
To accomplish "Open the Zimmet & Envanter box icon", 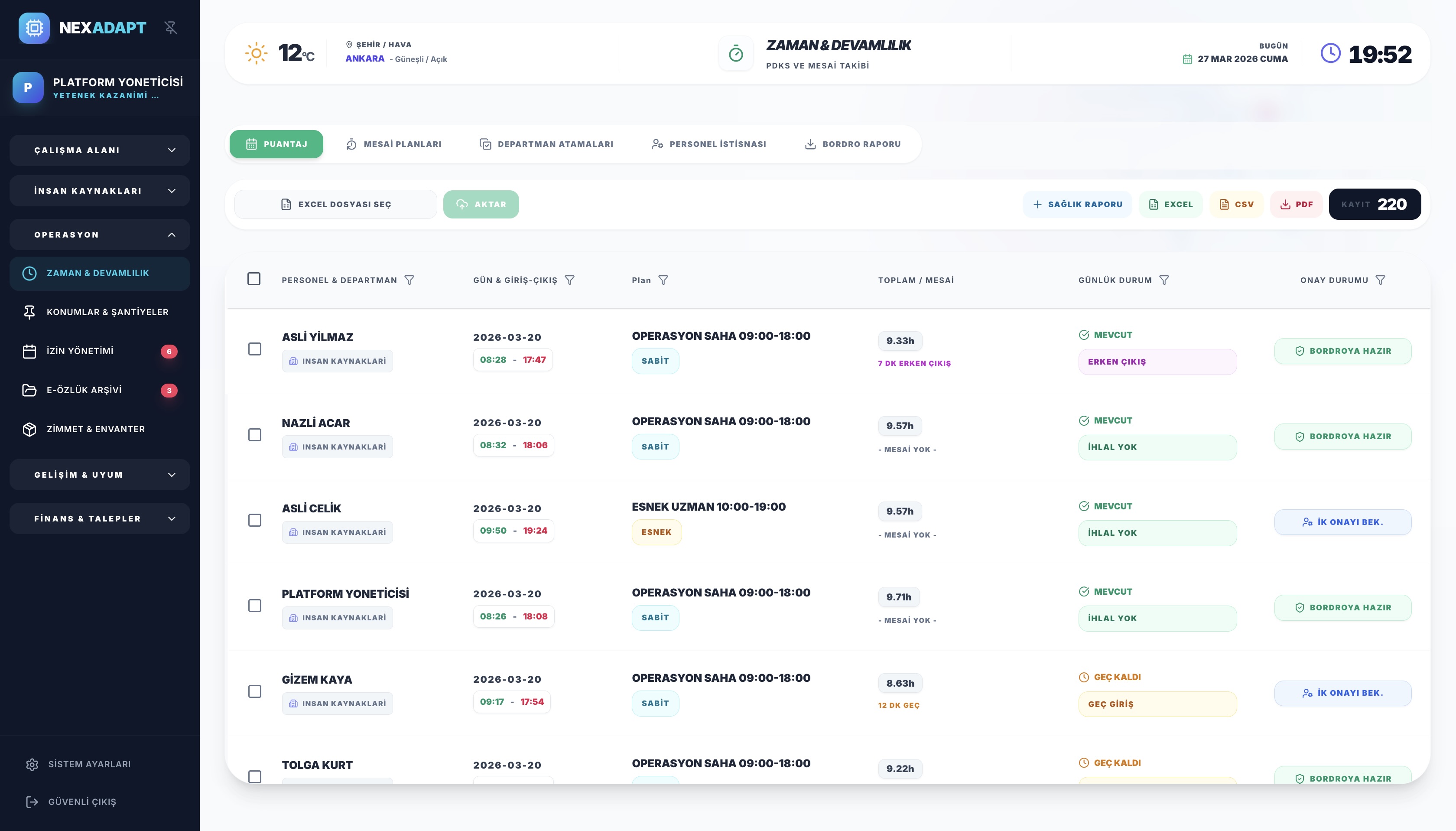I will click(29, 429).
